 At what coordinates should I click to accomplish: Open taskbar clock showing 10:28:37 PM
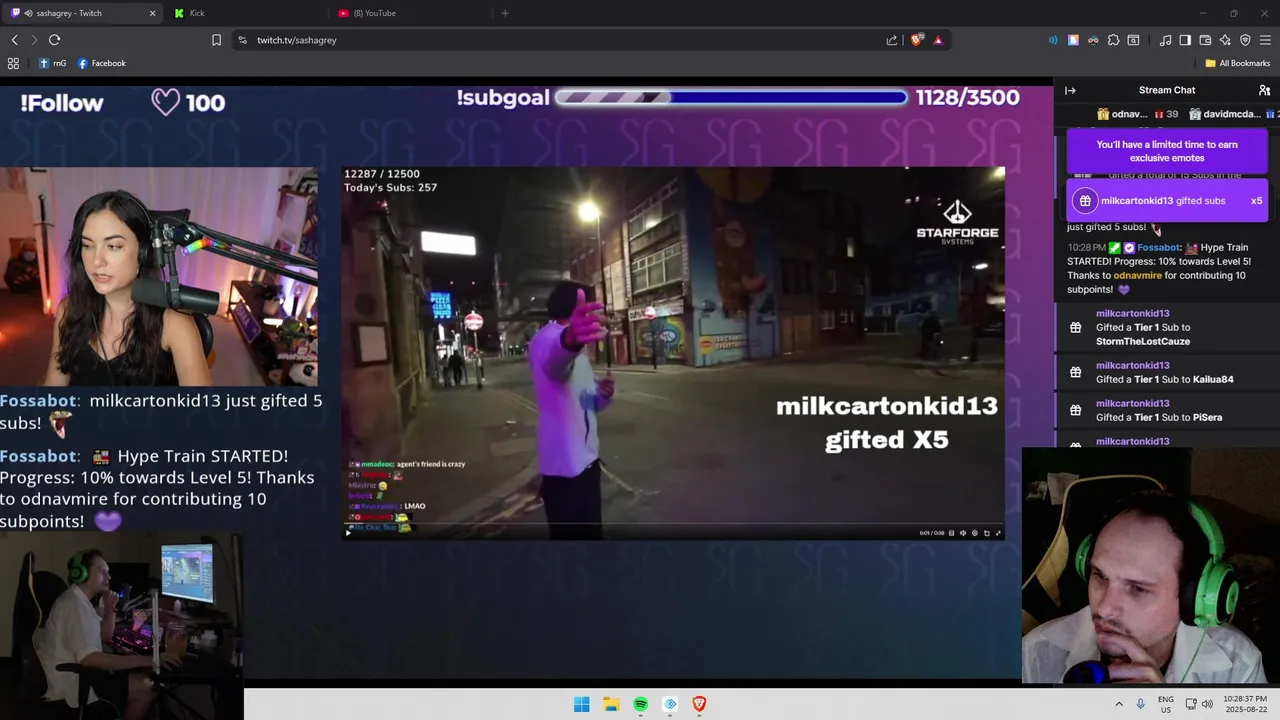[x=1245, y=704]
